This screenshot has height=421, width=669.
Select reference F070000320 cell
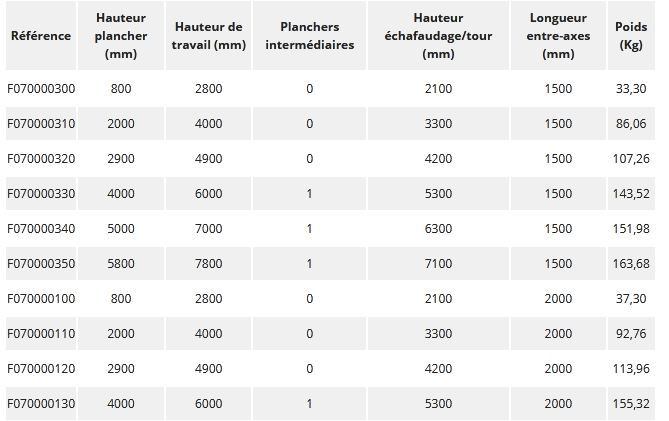coord(41,159)
